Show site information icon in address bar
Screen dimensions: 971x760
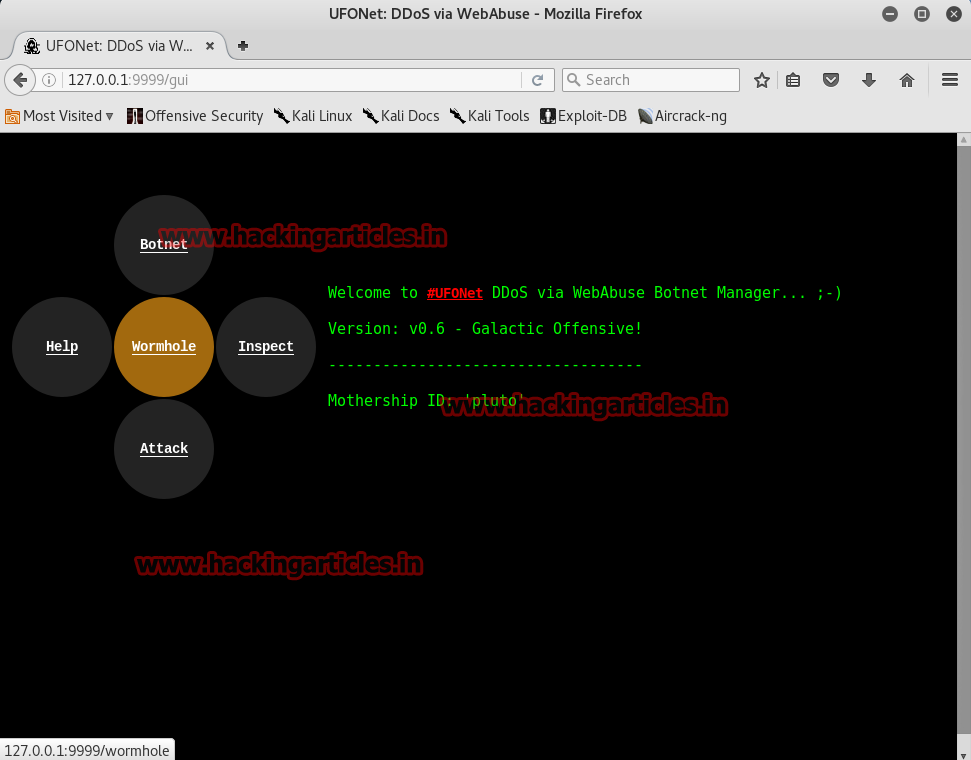[49, 80]
